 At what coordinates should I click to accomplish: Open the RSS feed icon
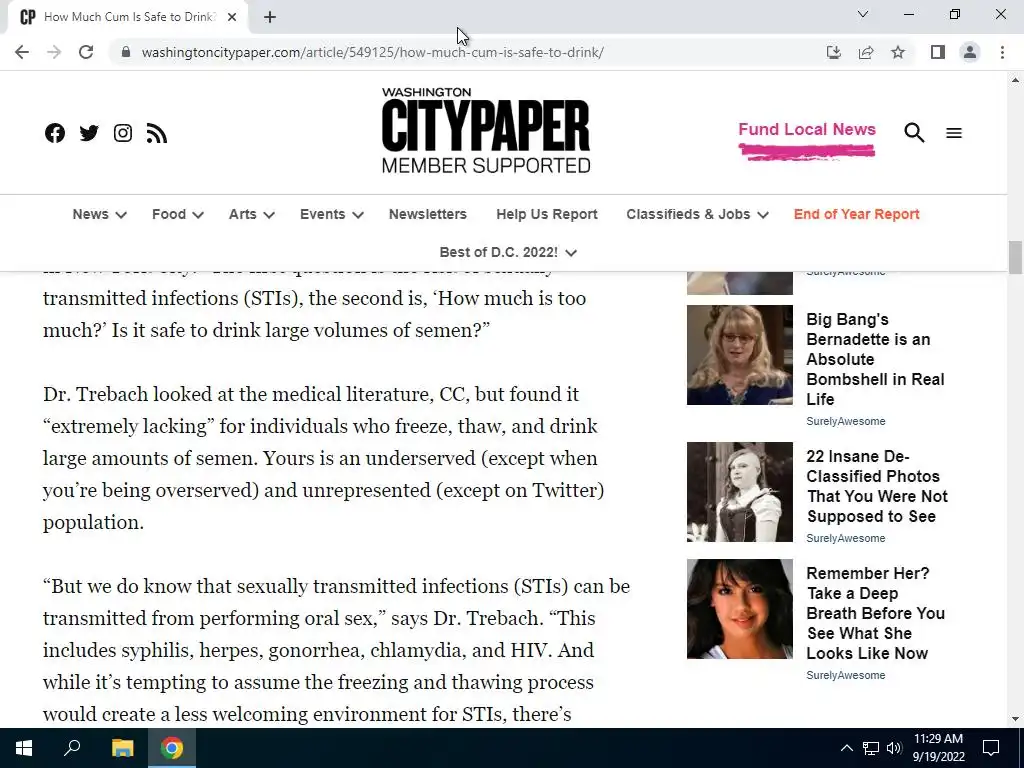pyautogui.click(x=157, y=133)
